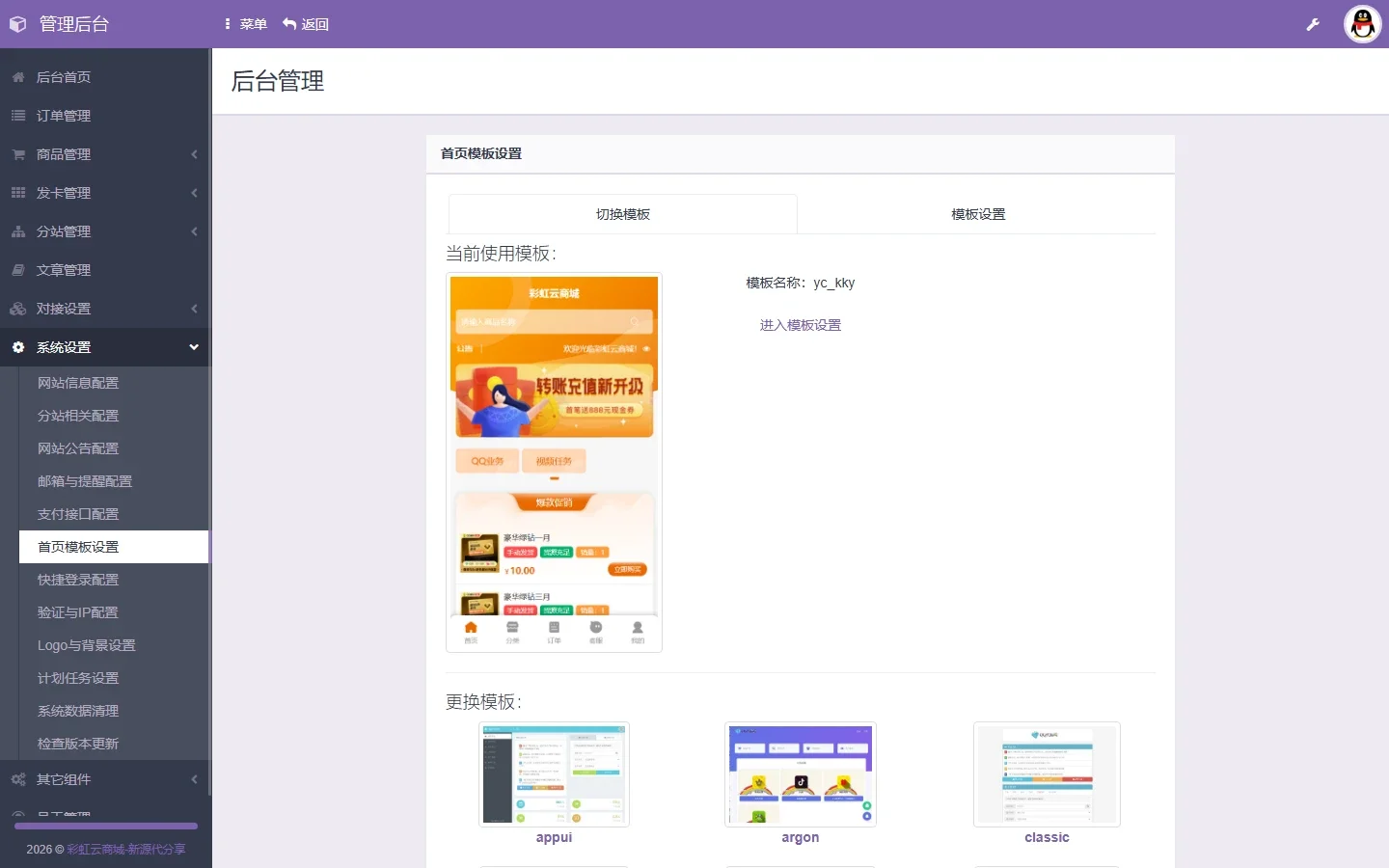Switch to the 切换模板 tab

tap(623, 214)
